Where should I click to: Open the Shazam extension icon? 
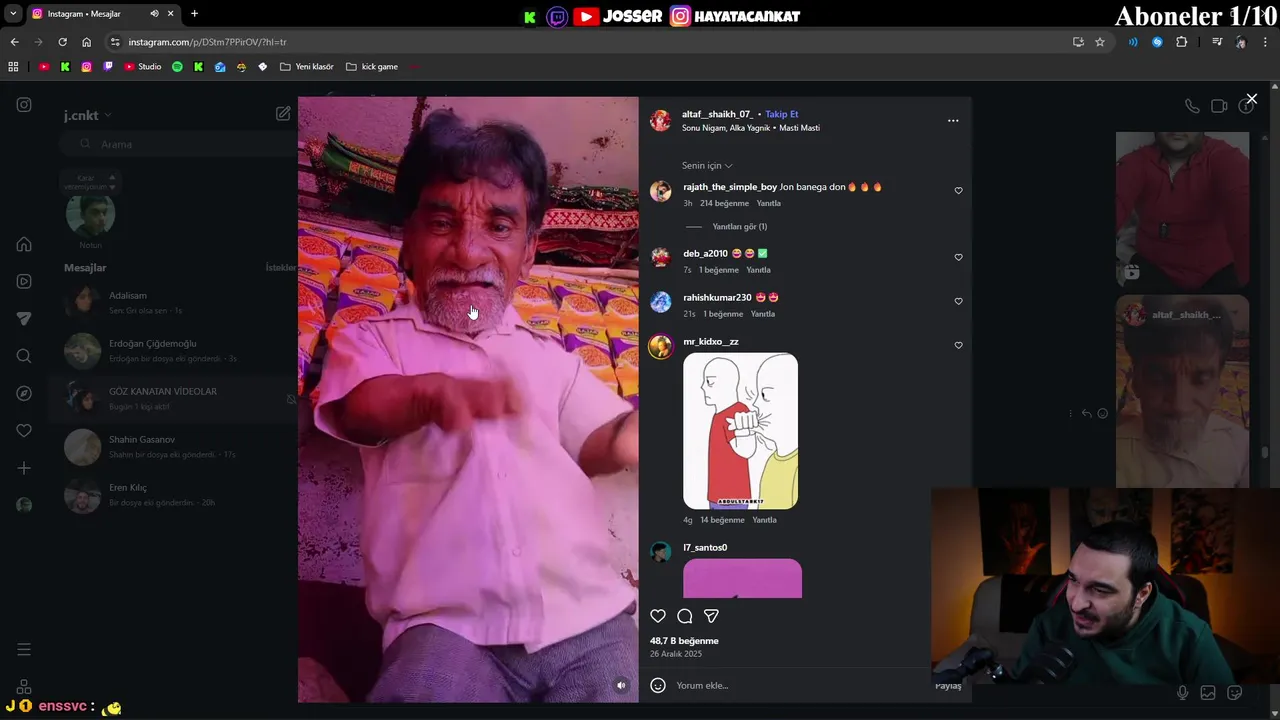click(x=1157, y=42)
